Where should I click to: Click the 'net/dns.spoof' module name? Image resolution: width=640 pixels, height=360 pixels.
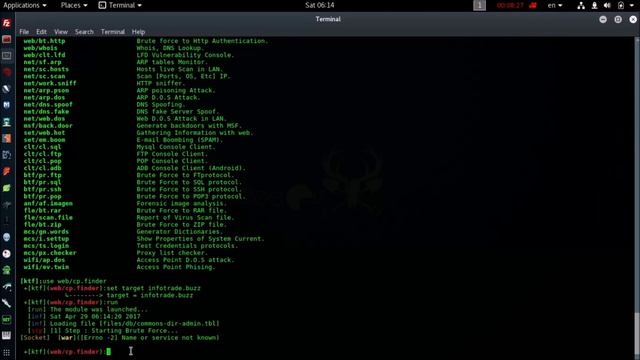point(48,104)
